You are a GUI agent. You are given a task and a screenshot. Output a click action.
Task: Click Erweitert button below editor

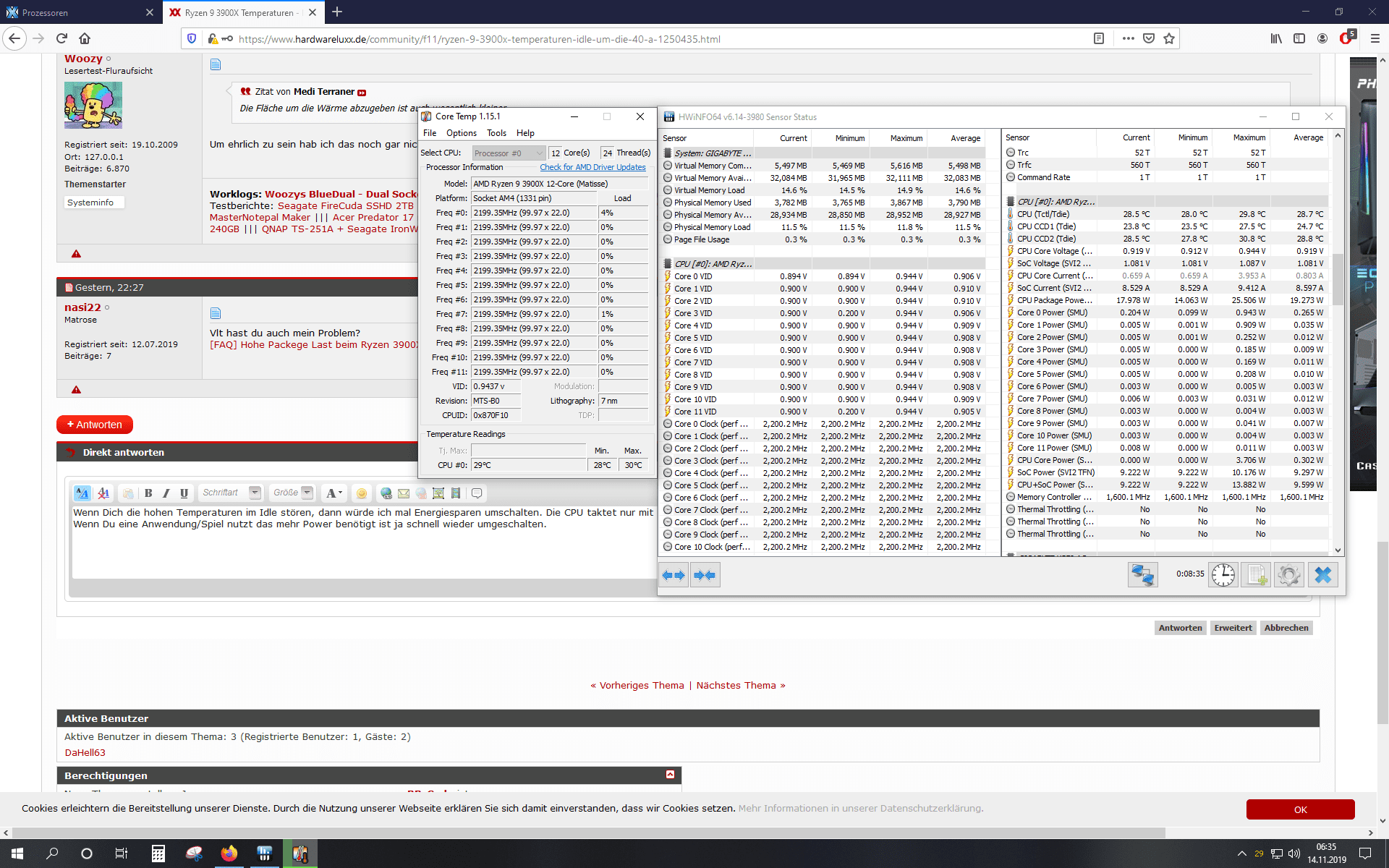(1233, 628)
